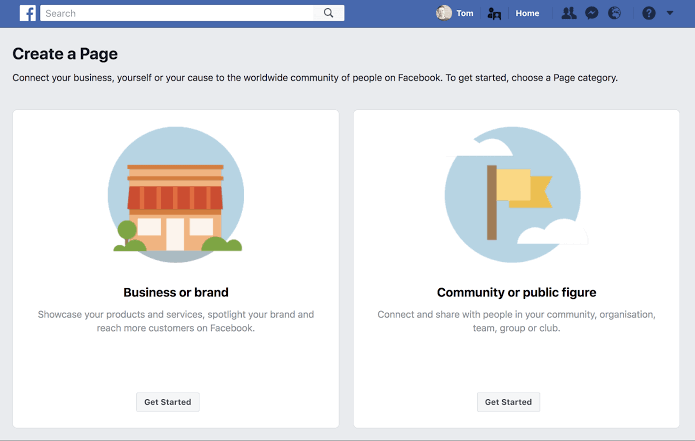Open the Notifications globe icon
Screen dimensions: 695x441
(614, 13)
